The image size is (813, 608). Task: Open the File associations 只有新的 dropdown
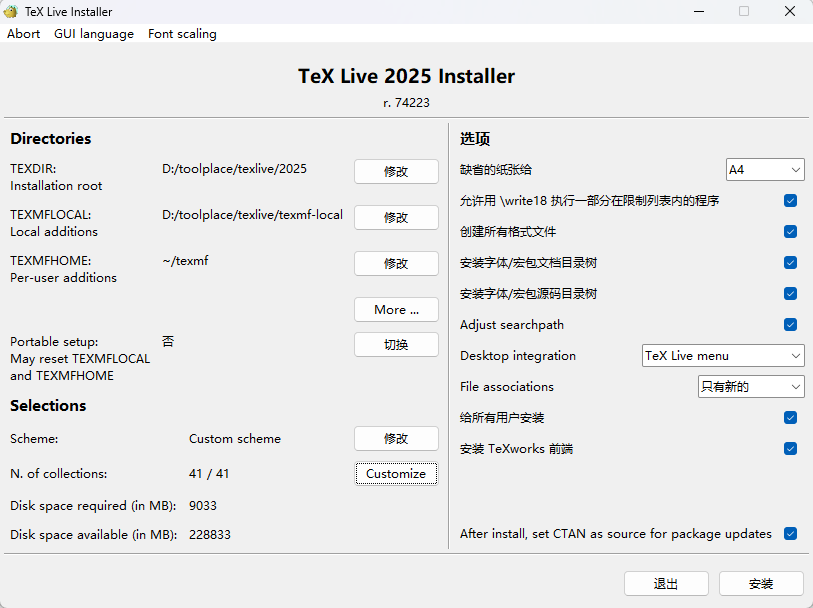[x=751, y=387]
